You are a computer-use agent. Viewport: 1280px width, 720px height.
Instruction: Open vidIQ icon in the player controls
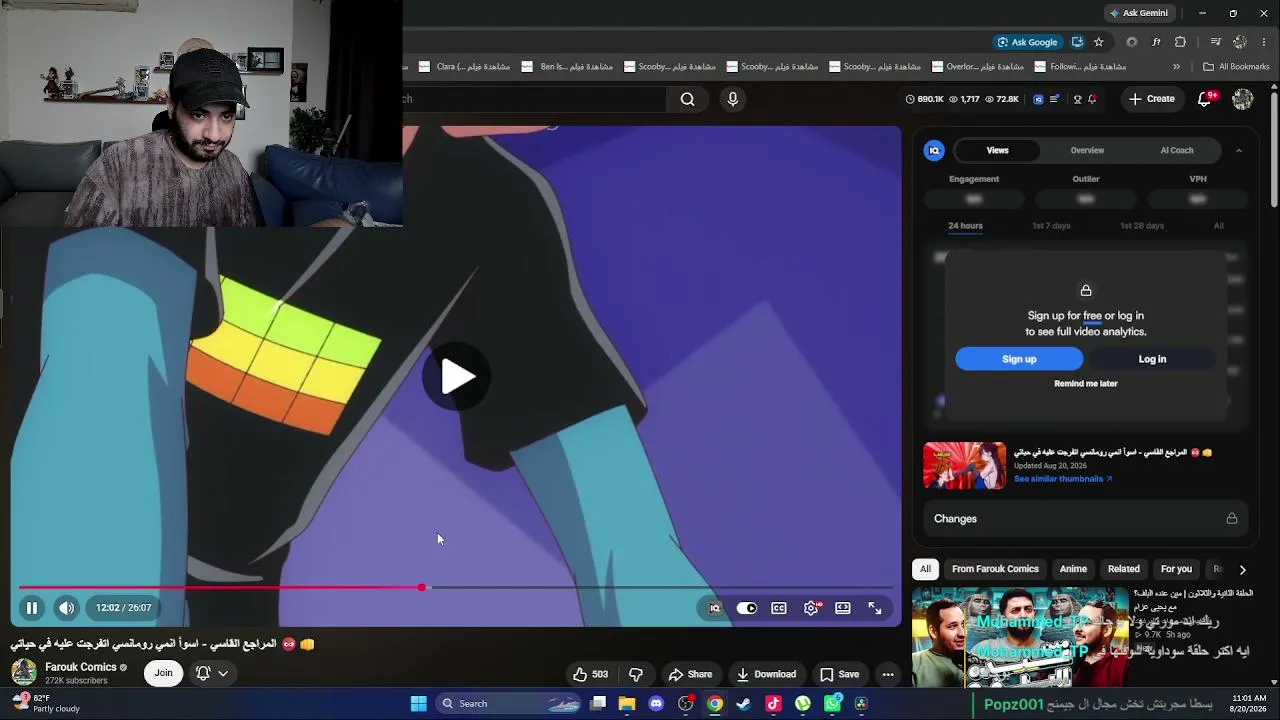715,608
